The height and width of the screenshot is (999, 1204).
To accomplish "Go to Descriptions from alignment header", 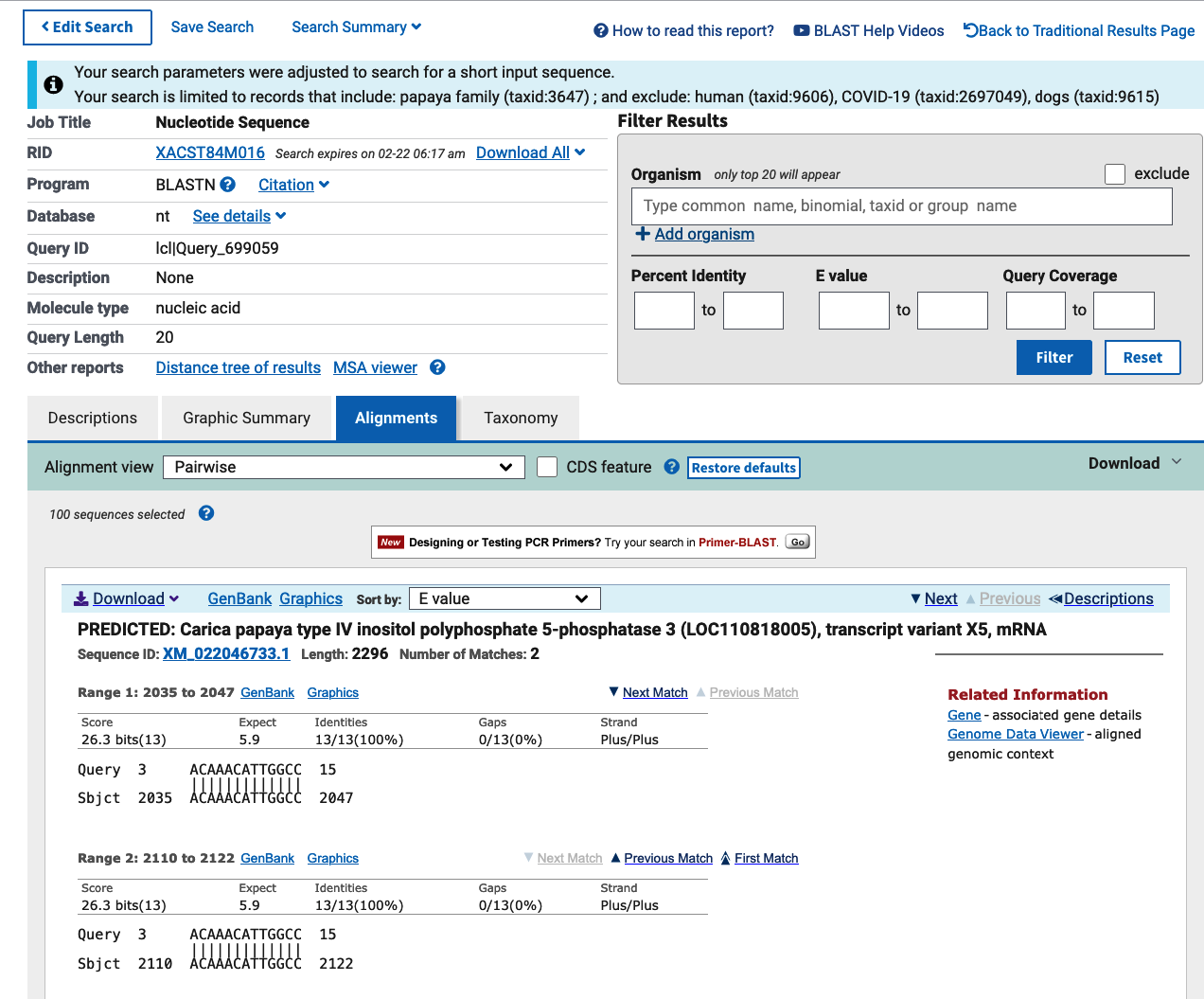I will point(1108,598).
